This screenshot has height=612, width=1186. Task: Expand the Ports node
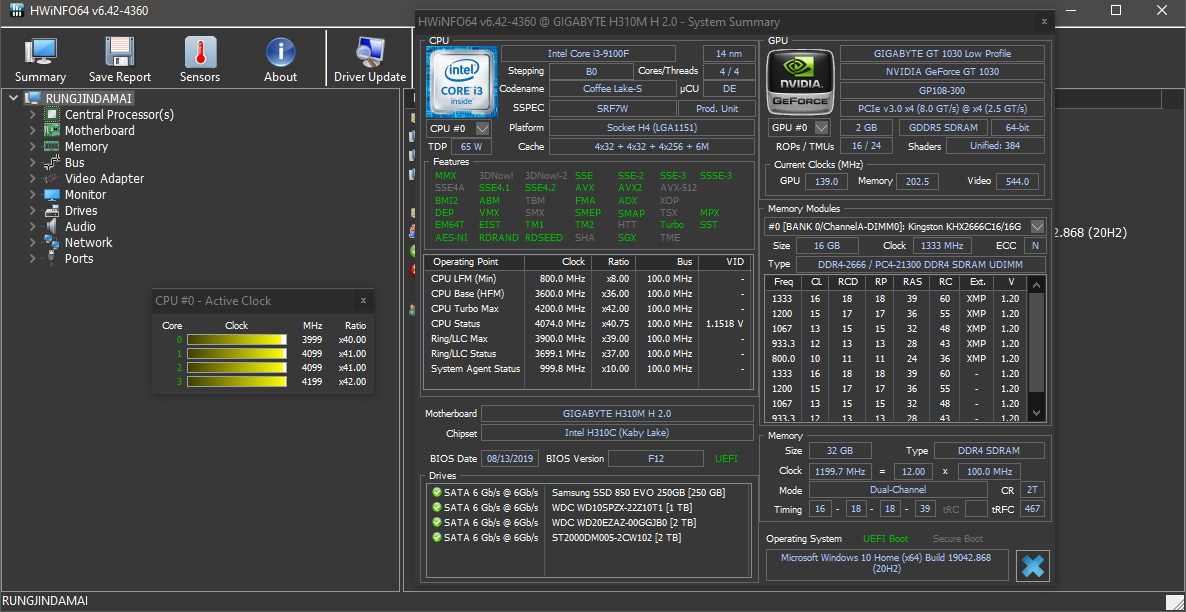(x=33, y=258)
